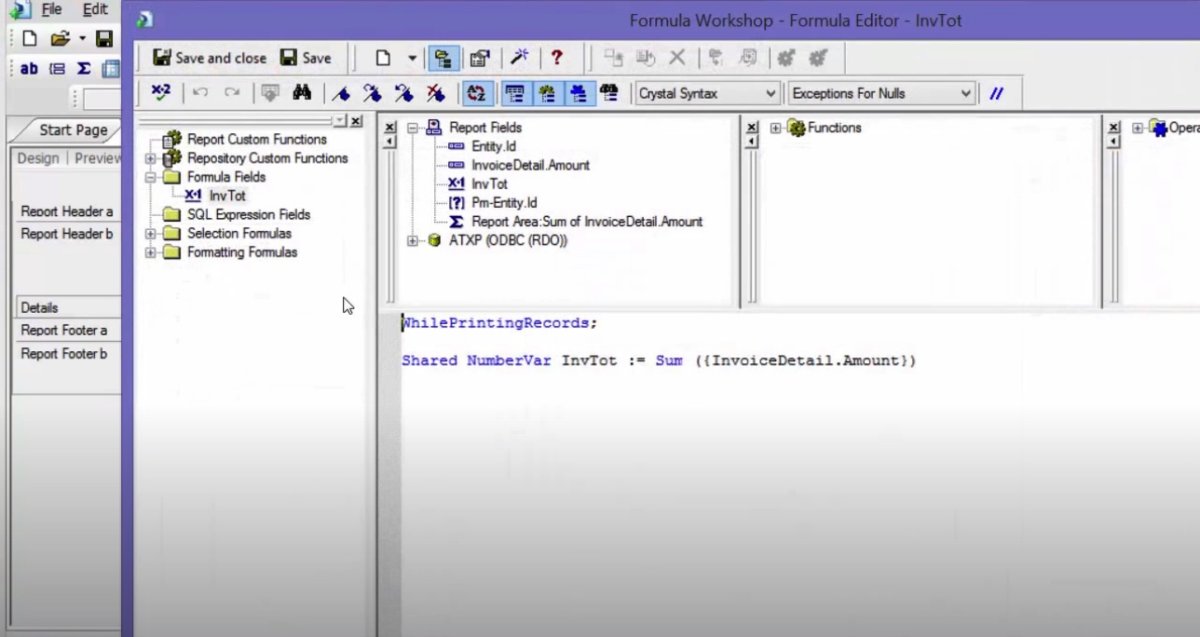Screen dimensions: 1200x637
Task: Click the check formula syntax icon
Action: [160, 93]
